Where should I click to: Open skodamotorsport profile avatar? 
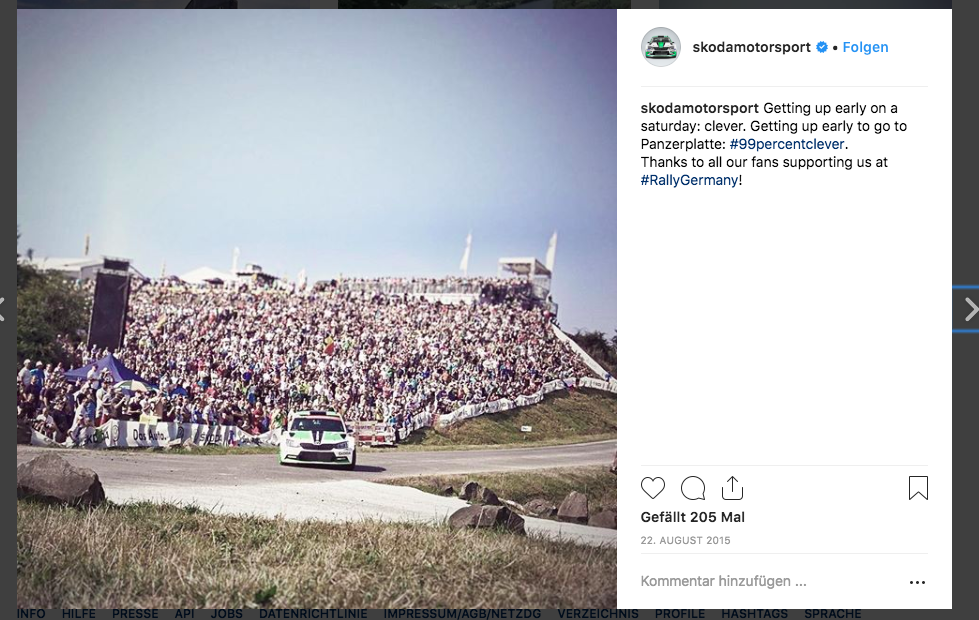(661, 47)
